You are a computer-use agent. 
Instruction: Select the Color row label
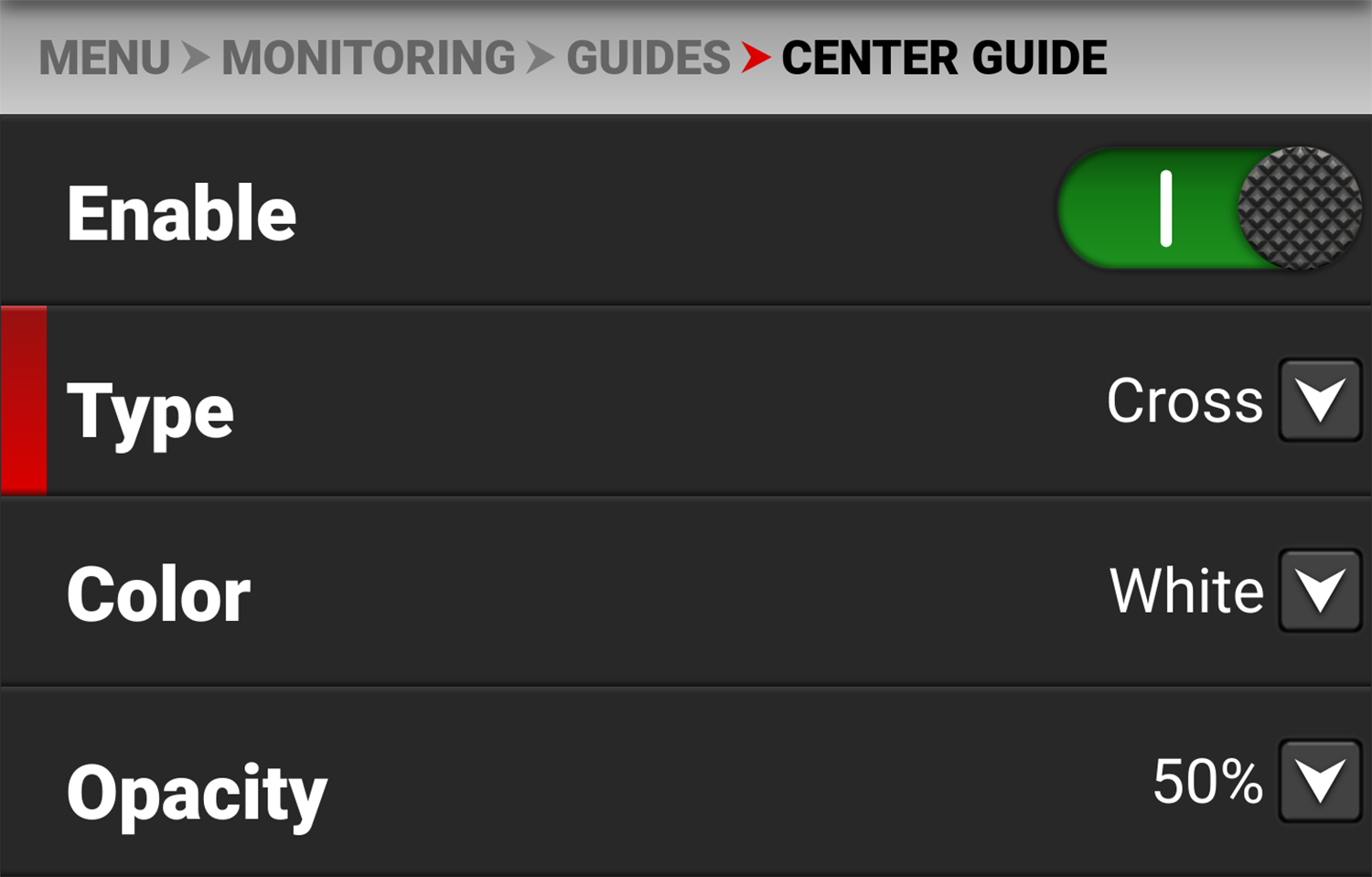click(x=158, y=594)
